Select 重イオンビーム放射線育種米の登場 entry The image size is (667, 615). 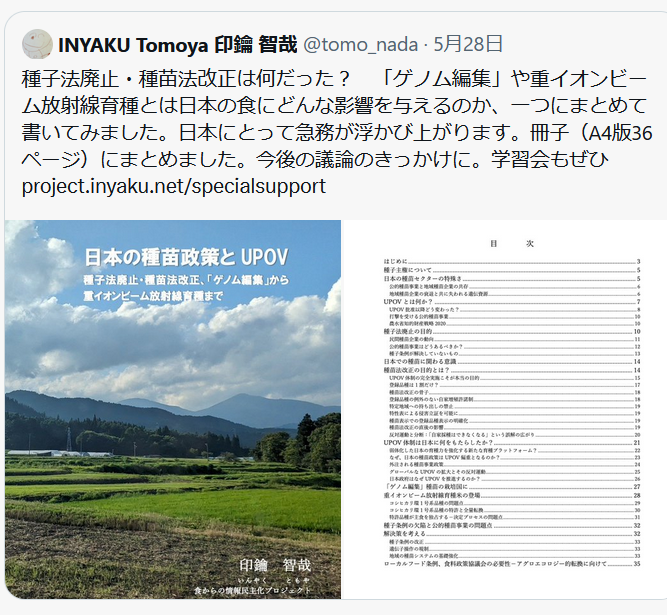coord(435,496)
